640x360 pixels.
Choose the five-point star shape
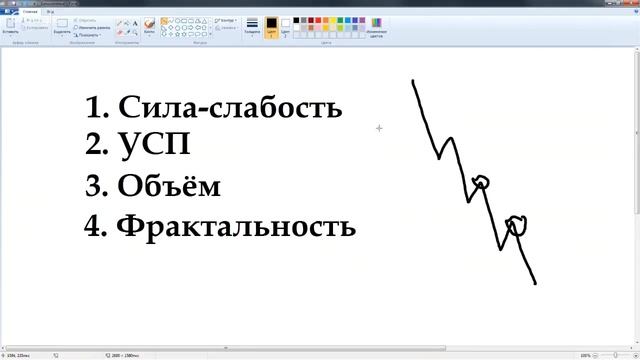pyautogui.click(x=178, y=34)
